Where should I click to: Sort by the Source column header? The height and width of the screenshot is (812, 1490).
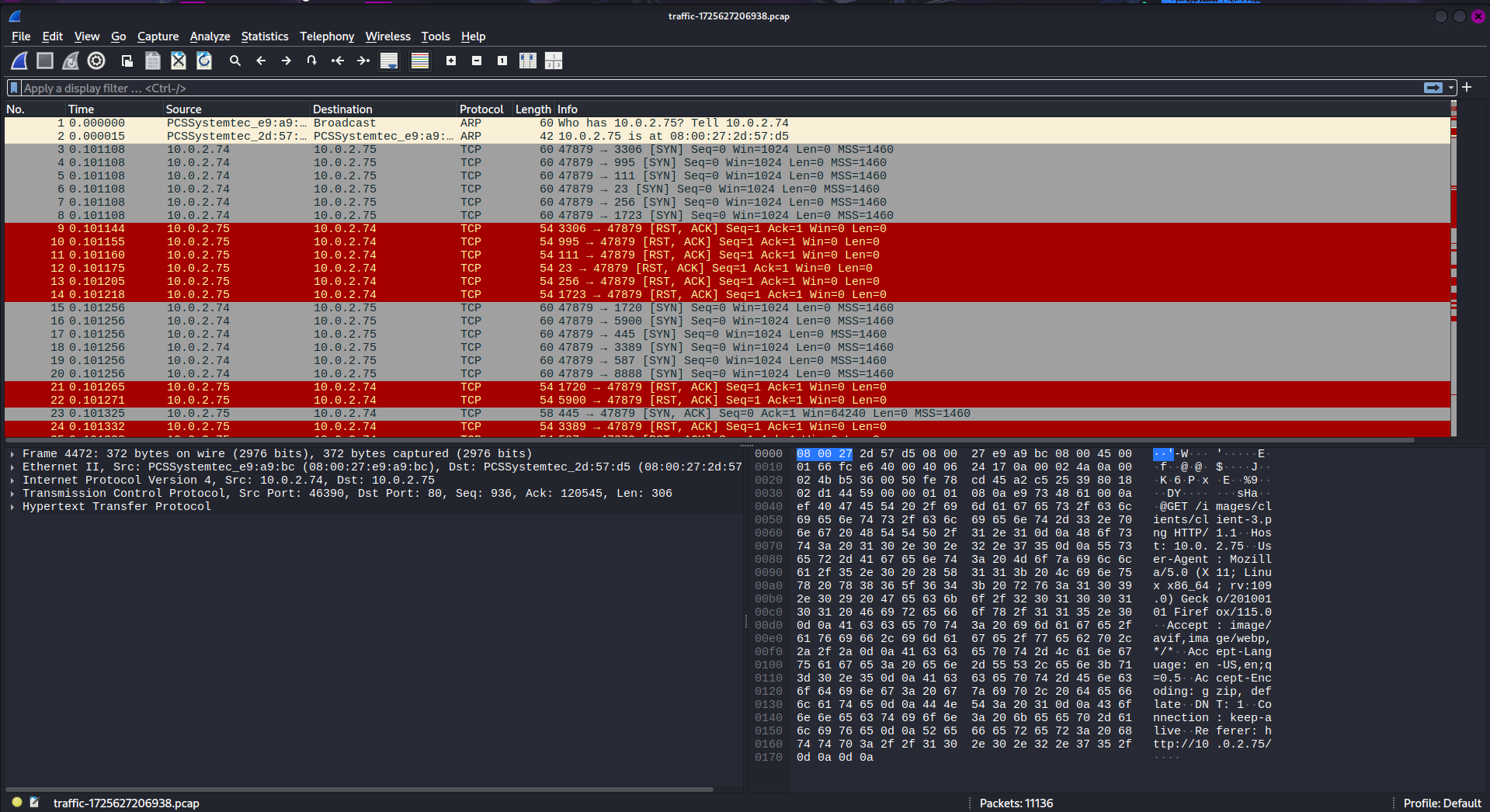(236, 109)
